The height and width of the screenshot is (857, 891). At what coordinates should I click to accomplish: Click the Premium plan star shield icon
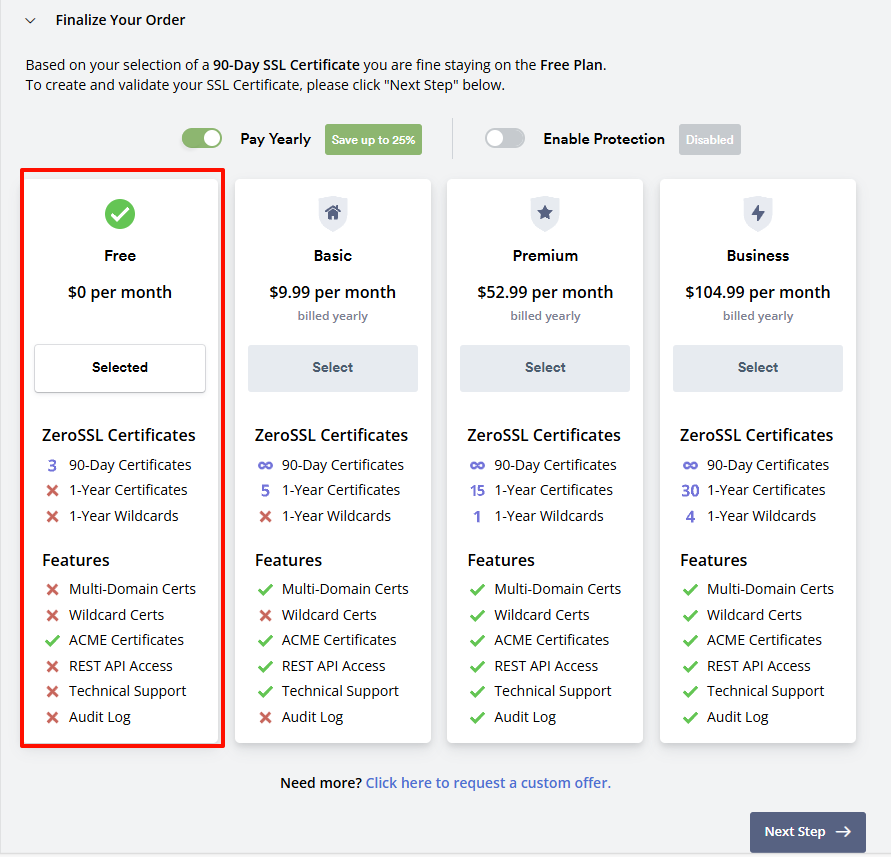click(x=545, y=213)
